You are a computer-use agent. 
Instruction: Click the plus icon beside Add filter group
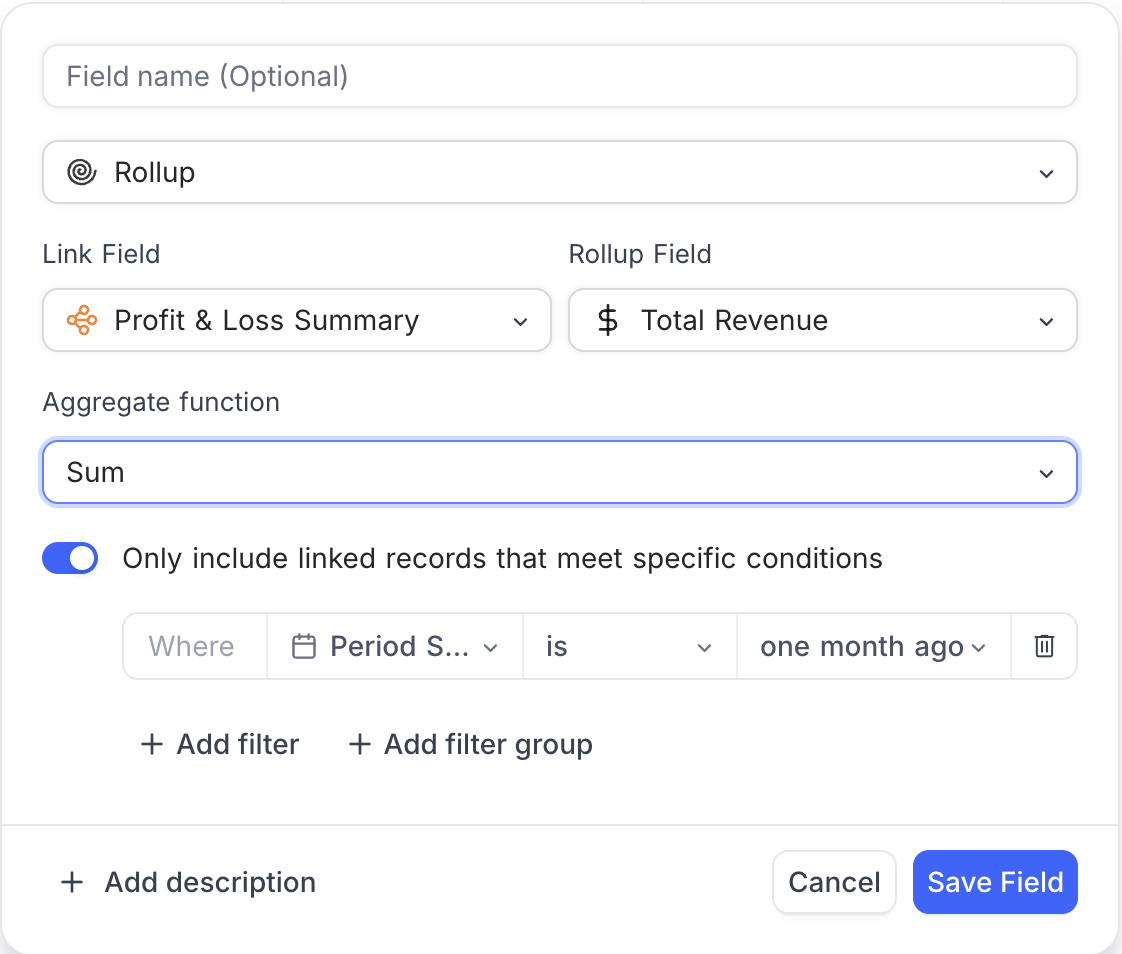[359, 745]
